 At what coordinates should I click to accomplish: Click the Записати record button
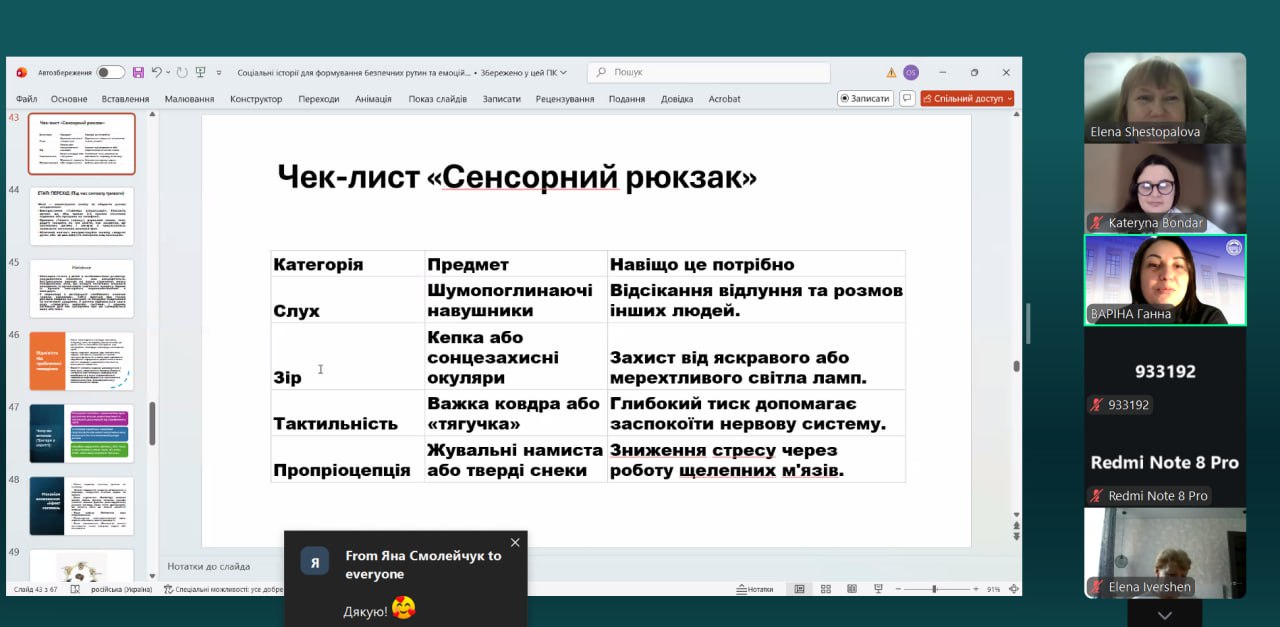864,99
